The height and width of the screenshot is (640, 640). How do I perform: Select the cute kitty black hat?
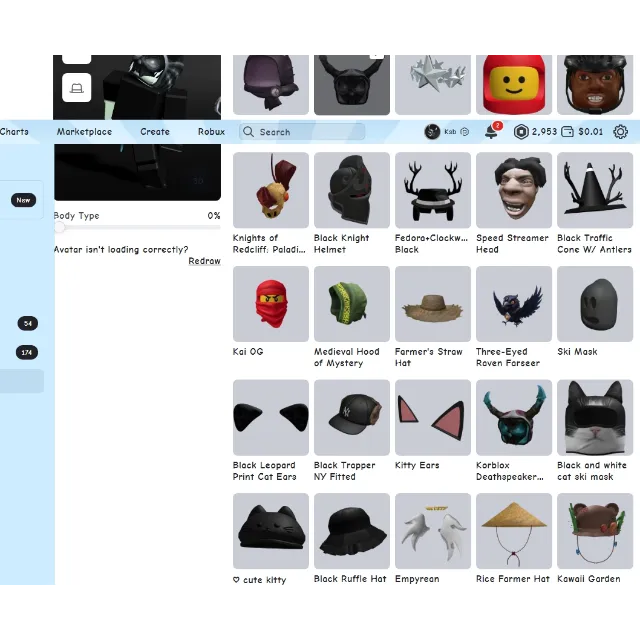click(271, 531)
